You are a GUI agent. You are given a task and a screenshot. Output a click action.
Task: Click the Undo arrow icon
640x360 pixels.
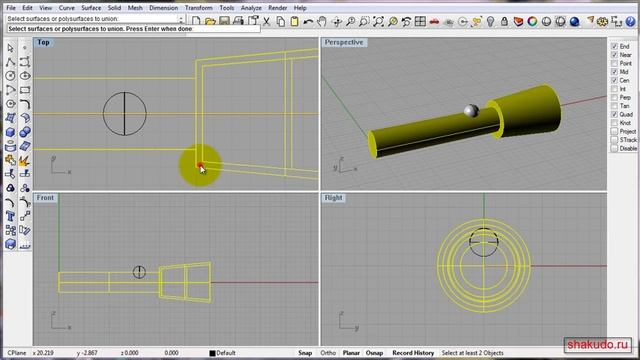(308, 21)
